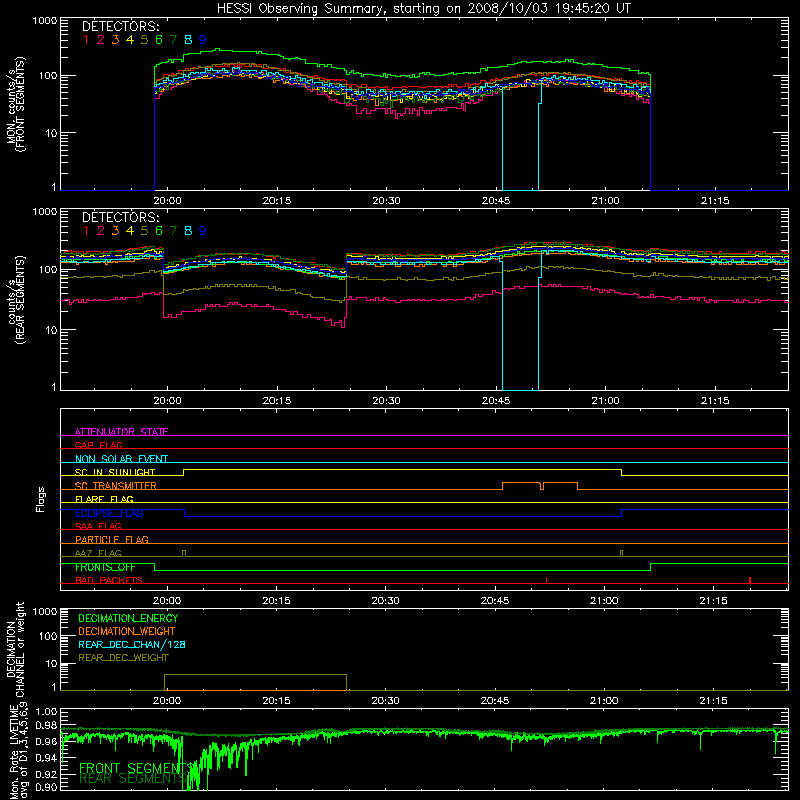Click the FRONT SEGMENTS label in livetime plot
The width and height of the screenshot is (800, 800).
[135, 768]
